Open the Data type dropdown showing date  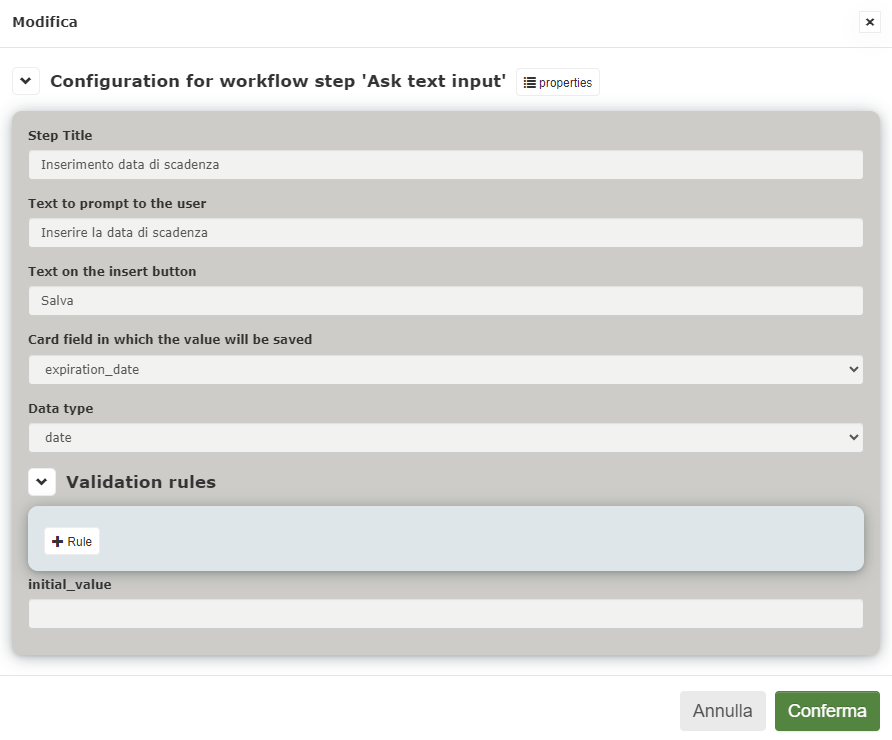(445, 437)
